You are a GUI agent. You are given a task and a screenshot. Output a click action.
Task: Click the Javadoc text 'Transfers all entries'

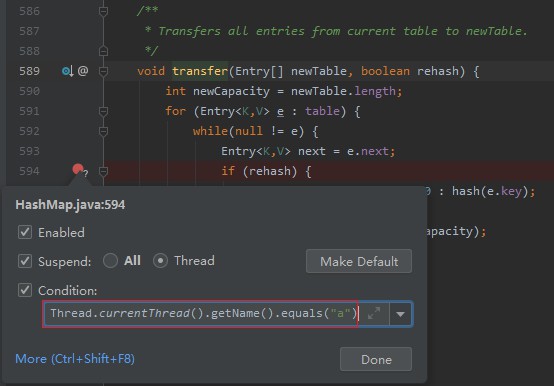231,31
